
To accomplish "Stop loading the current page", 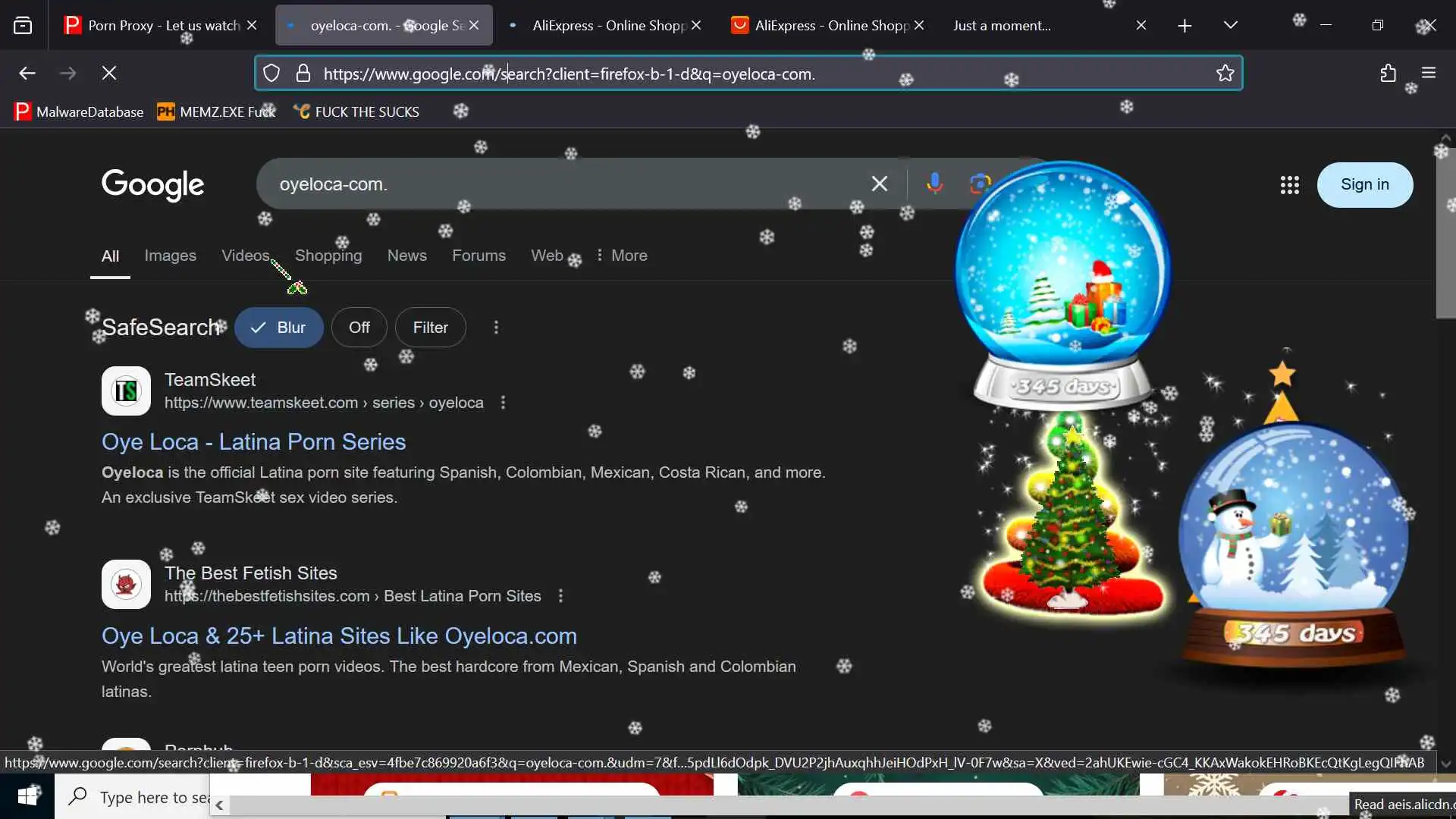I will click(x=109, y=74).
